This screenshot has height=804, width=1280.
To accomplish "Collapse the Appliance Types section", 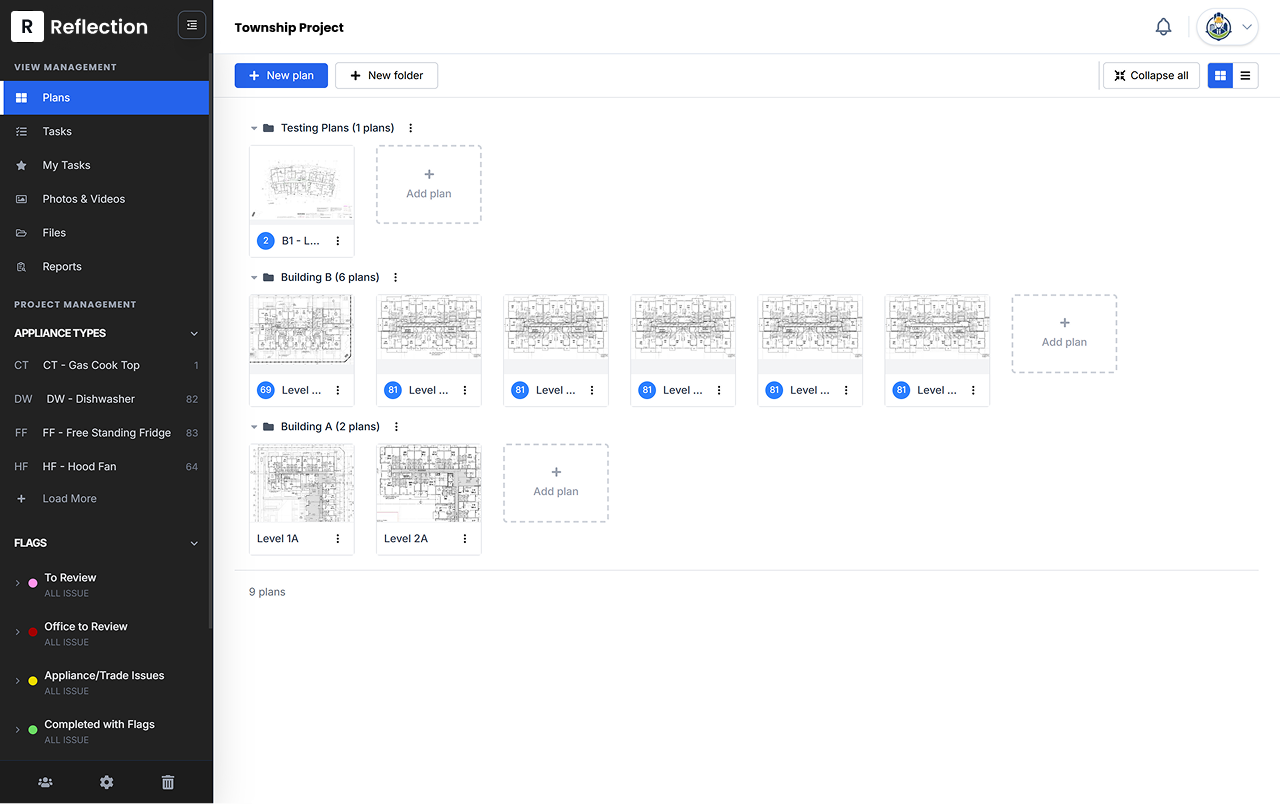I will pyautogui.click(x=194, y=333).
